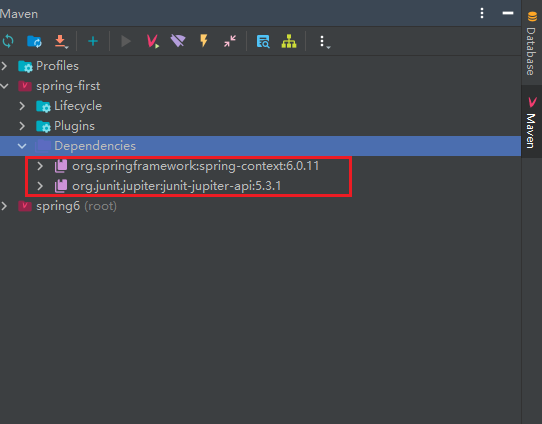Open Maven toolbar more options dropdown
Screen dimensions: 542x424
tap(323, 42)
